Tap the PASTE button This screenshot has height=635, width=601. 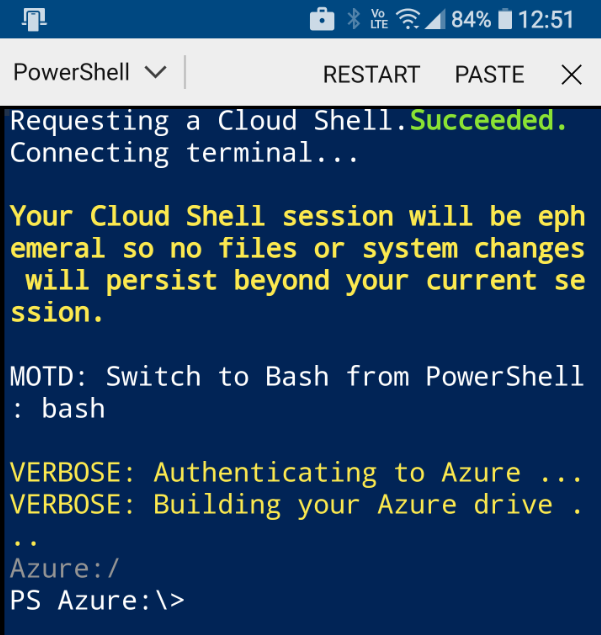(489, 74)
